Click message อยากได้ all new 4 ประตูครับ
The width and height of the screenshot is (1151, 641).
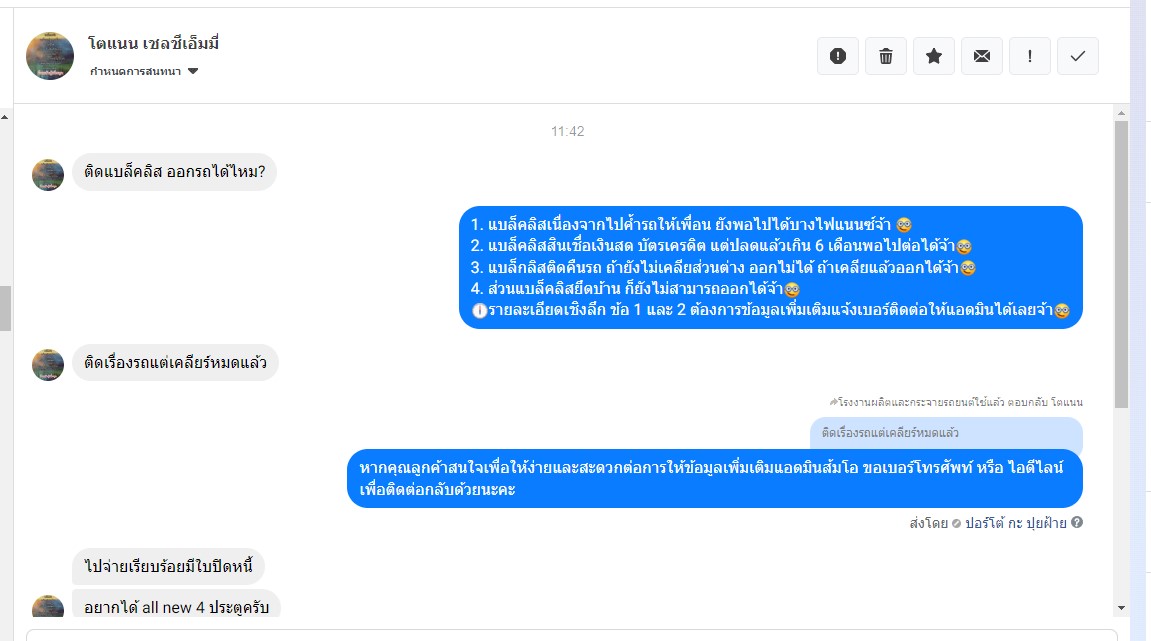click(x=176, y=606)
